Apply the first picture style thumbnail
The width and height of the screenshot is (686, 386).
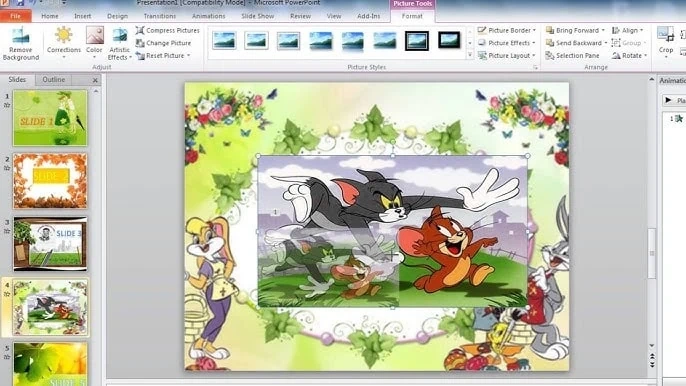(224, 40)
